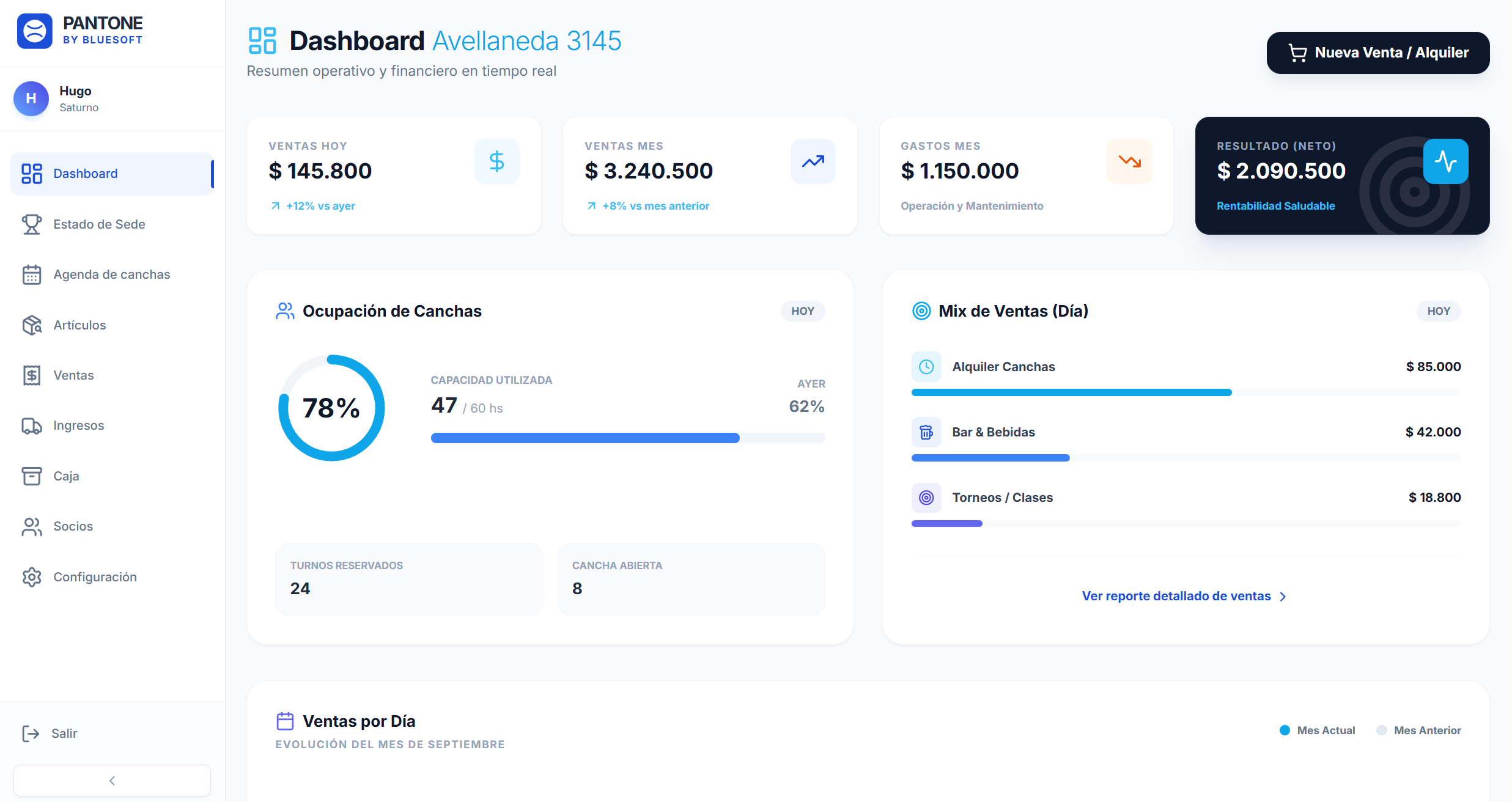Click the Estado de Sede trophy icon

coord(32,224)
